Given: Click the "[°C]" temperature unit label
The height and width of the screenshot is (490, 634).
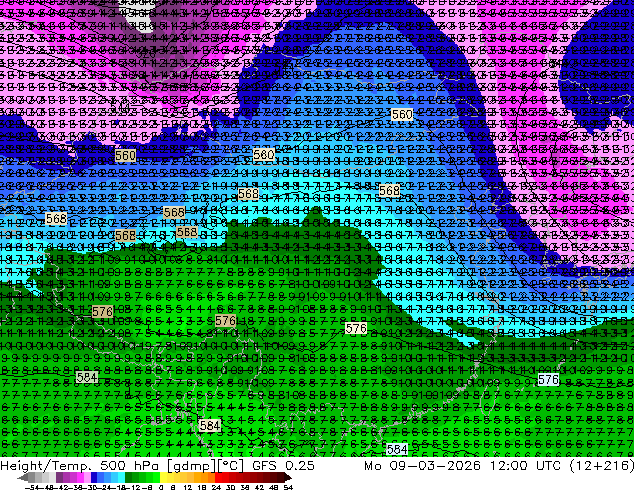Looking at the screenshot, I should [231, 466].
